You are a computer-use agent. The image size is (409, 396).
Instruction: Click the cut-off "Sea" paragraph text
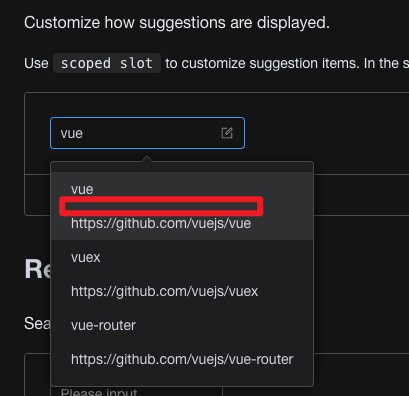click(x=37, y=323)
